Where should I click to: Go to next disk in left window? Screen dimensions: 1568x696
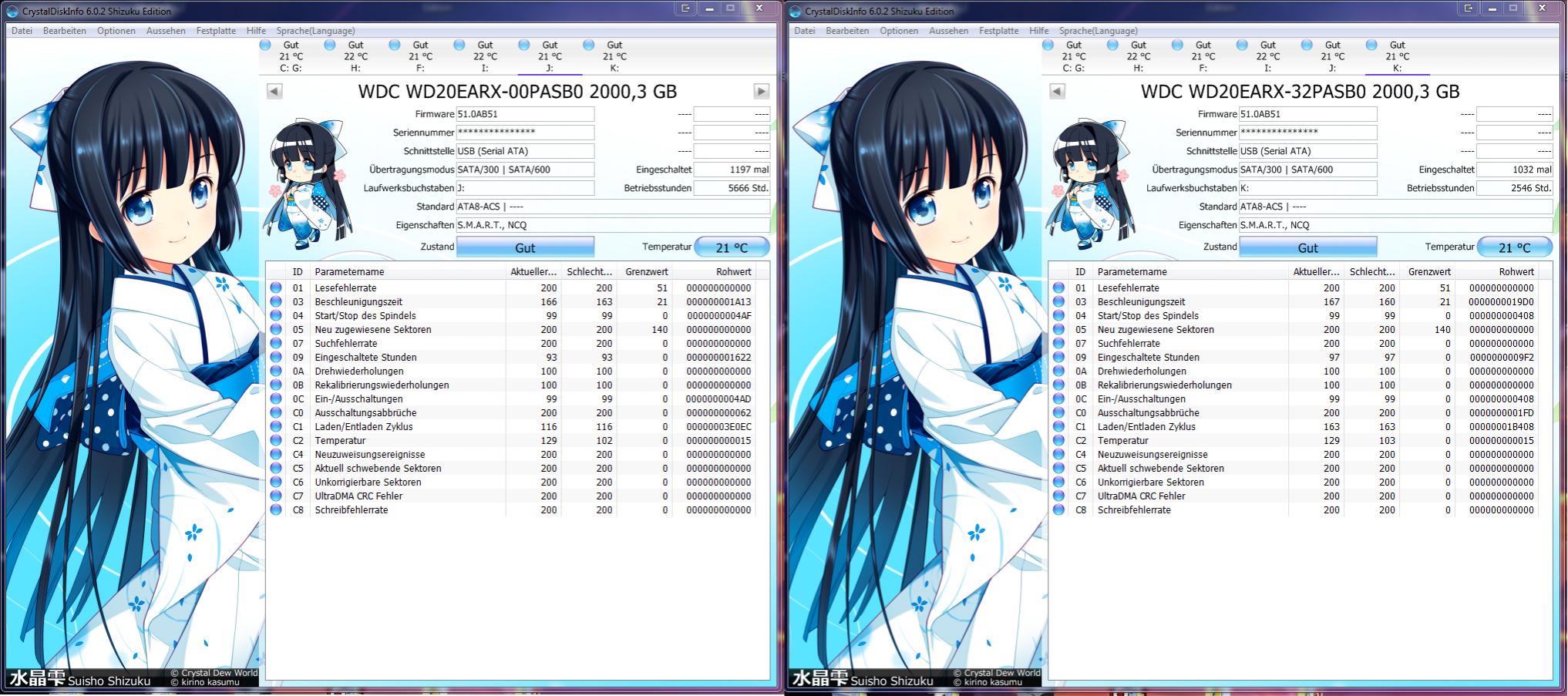tap(761, 91)
